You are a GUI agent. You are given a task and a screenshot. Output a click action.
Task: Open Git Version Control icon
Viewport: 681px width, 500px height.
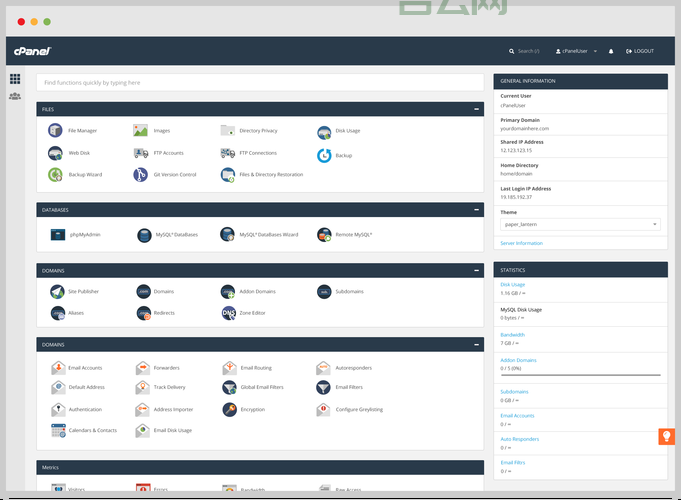140,175
